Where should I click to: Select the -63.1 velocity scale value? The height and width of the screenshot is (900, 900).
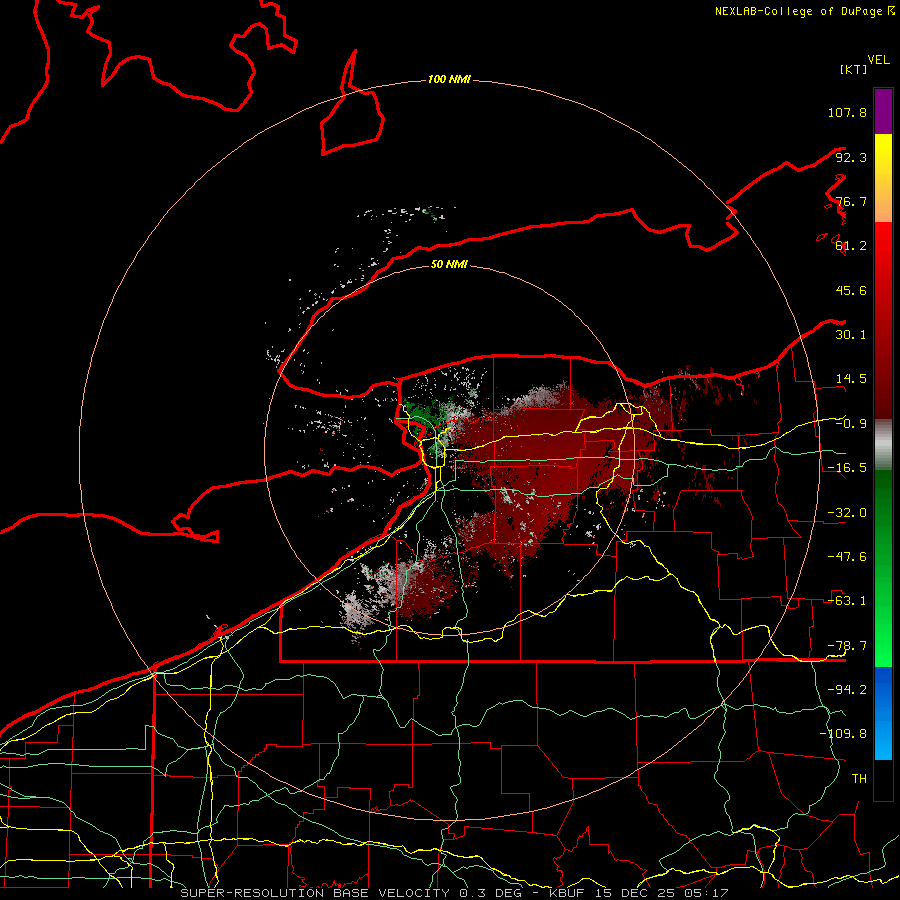pos(847,601)
